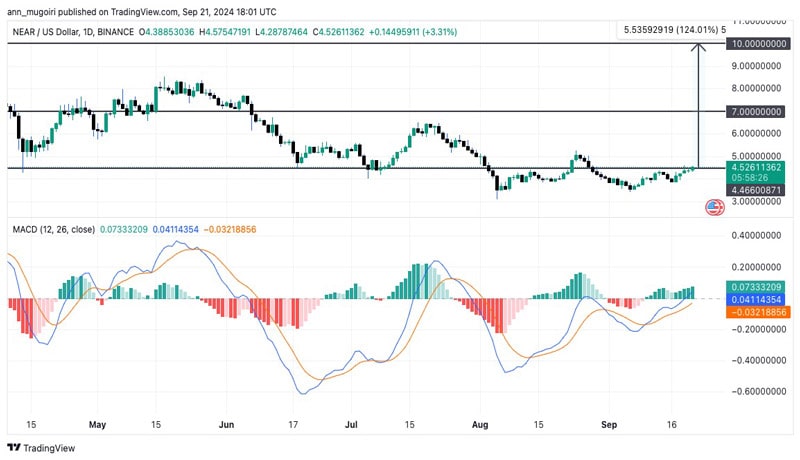Select the 10.00000000 price line label
Screen dimensions: 800x460
(x=759, y=44)
